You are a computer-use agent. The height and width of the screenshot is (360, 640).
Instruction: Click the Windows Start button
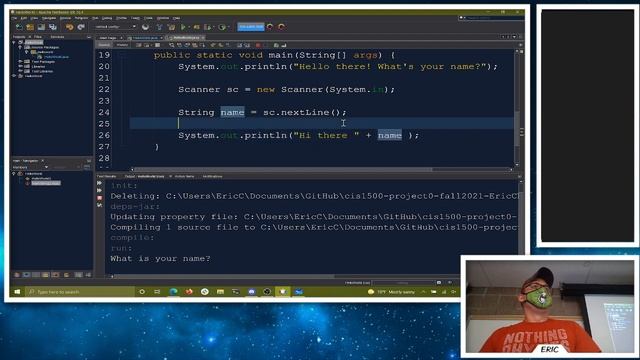tap(17, 291)
